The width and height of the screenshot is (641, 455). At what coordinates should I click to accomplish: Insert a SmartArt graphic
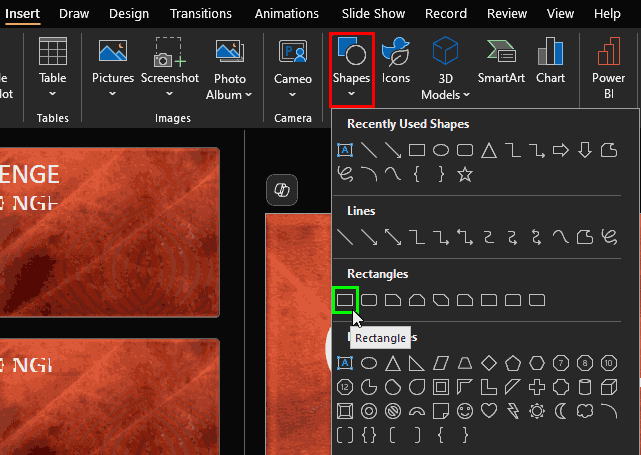point(501,61)
